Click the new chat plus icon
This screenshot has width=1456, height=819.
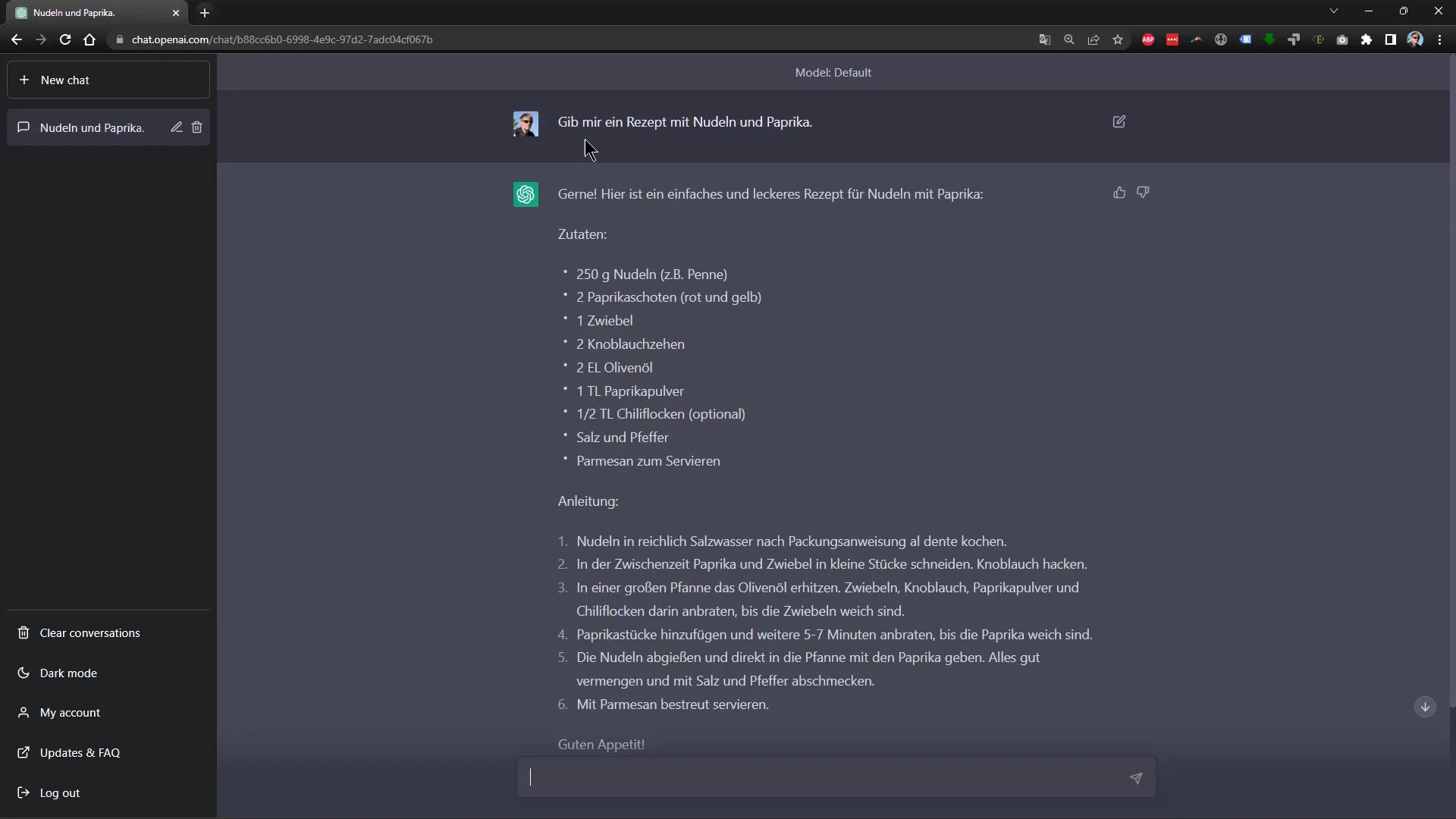coord(25,79)
